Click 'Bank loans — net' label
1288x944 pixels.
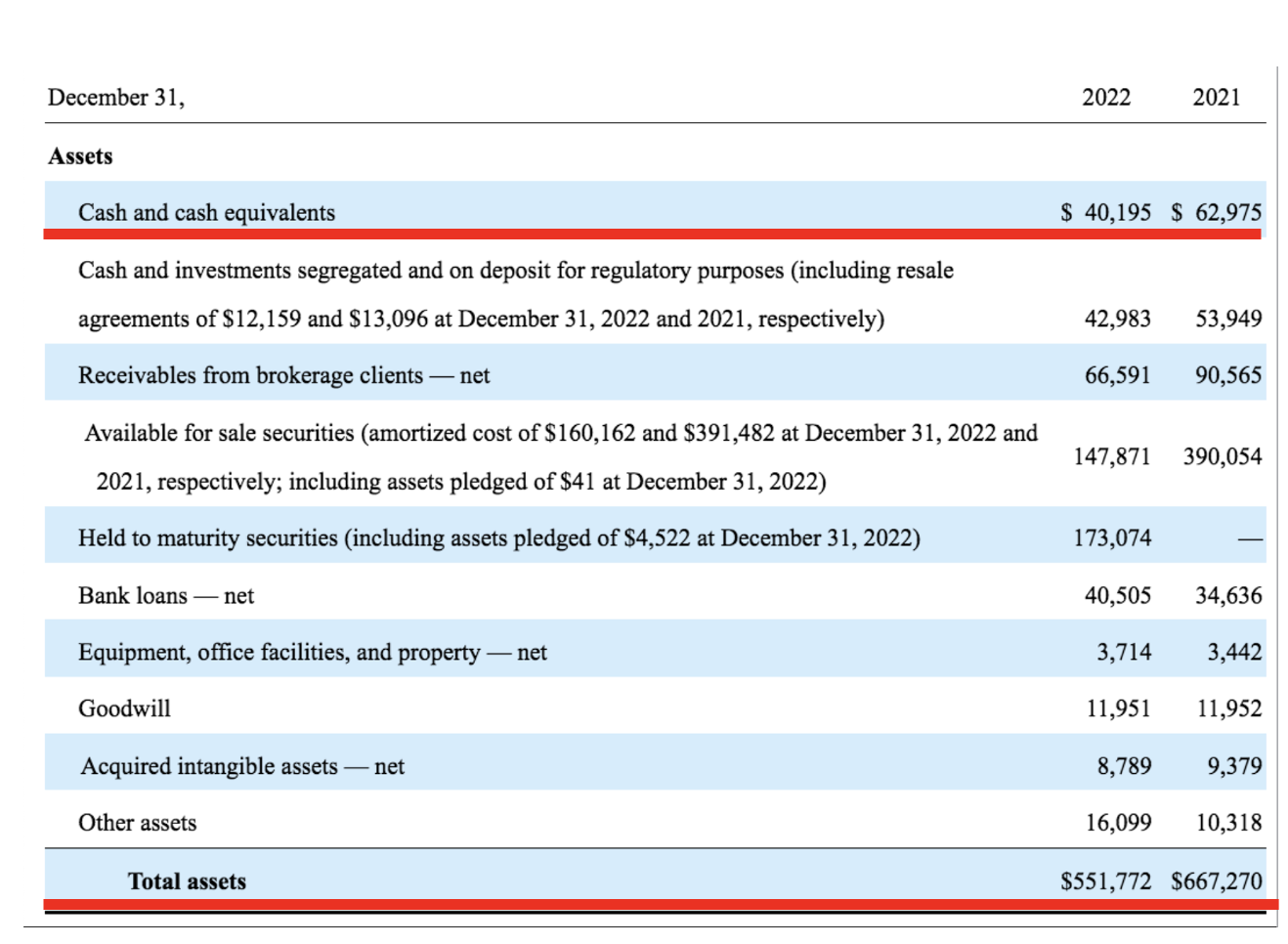click(166, 596)
